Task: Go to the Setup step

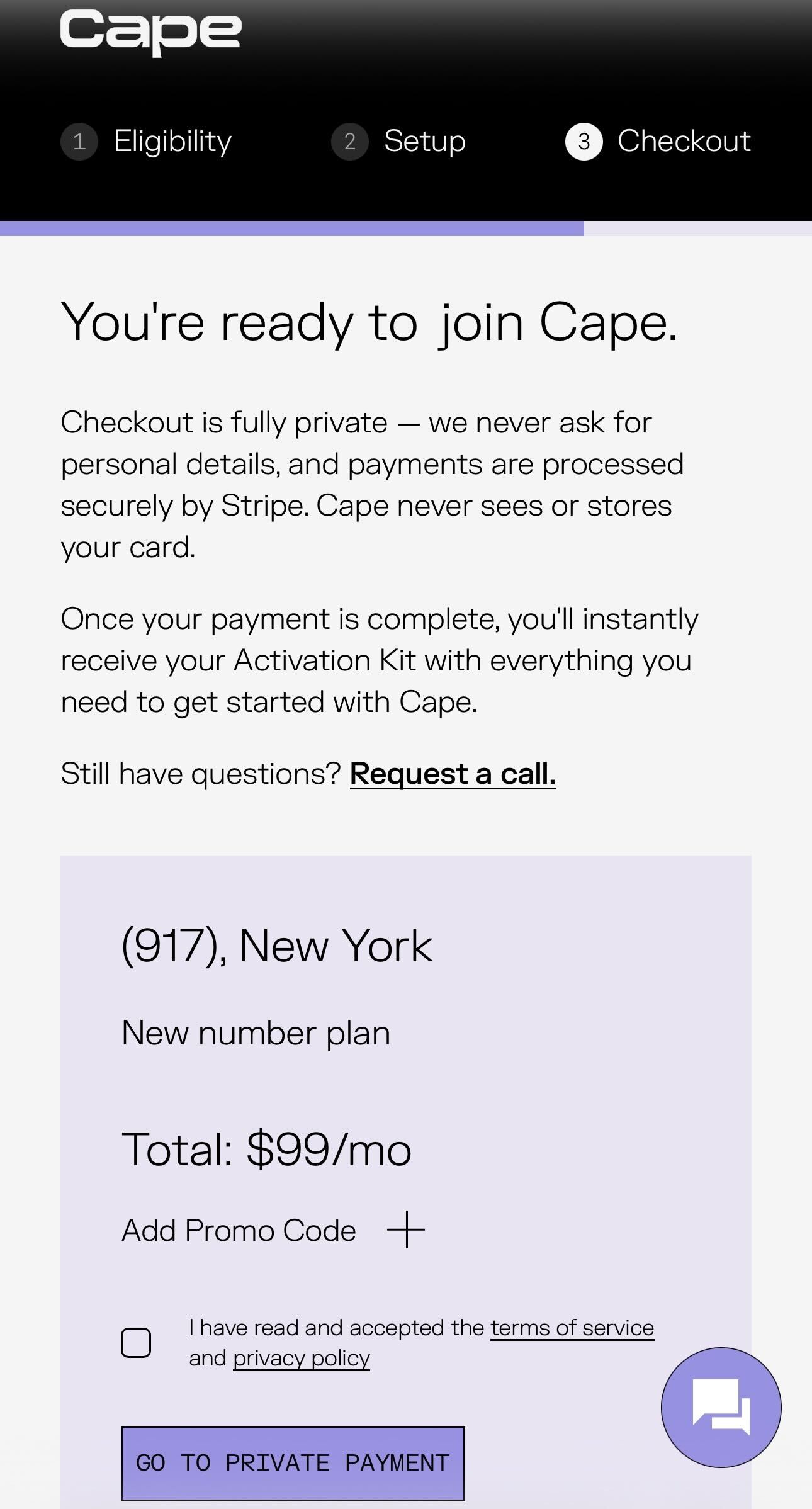Action: [x=425, y=141]
